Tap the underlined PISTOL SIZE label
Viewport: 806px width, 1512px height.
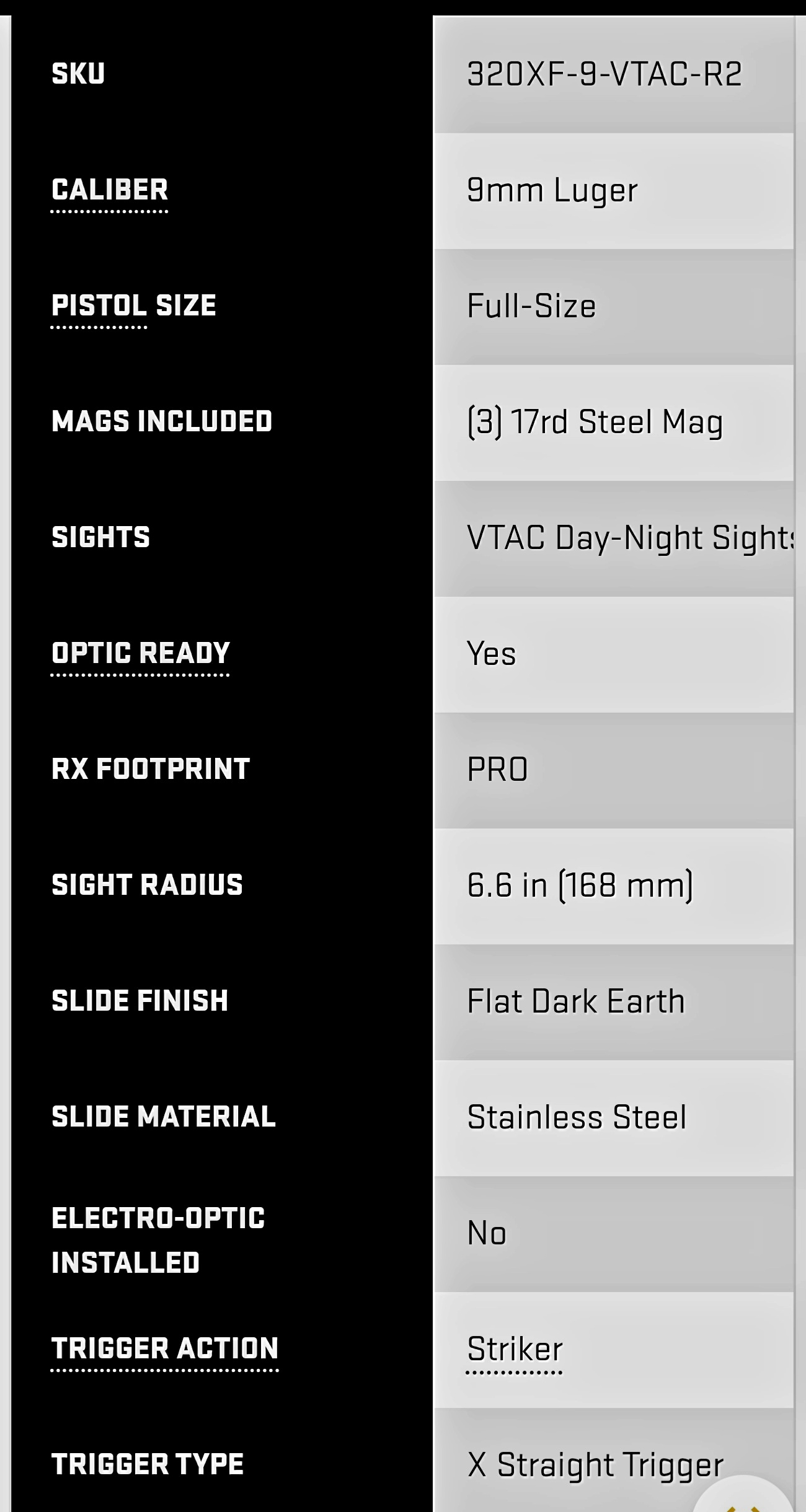[134, 306]
